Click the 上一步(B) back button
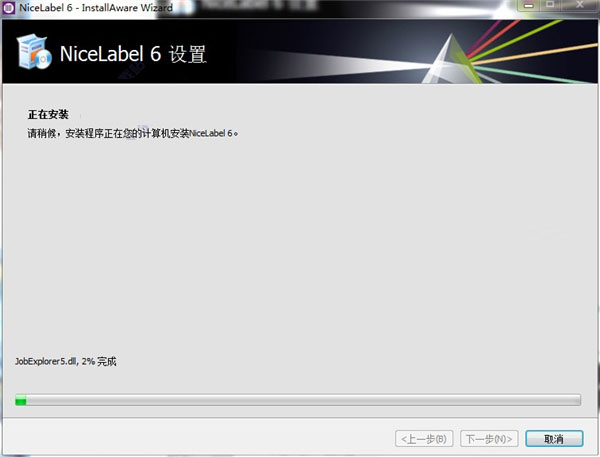 tap(424, 439)
